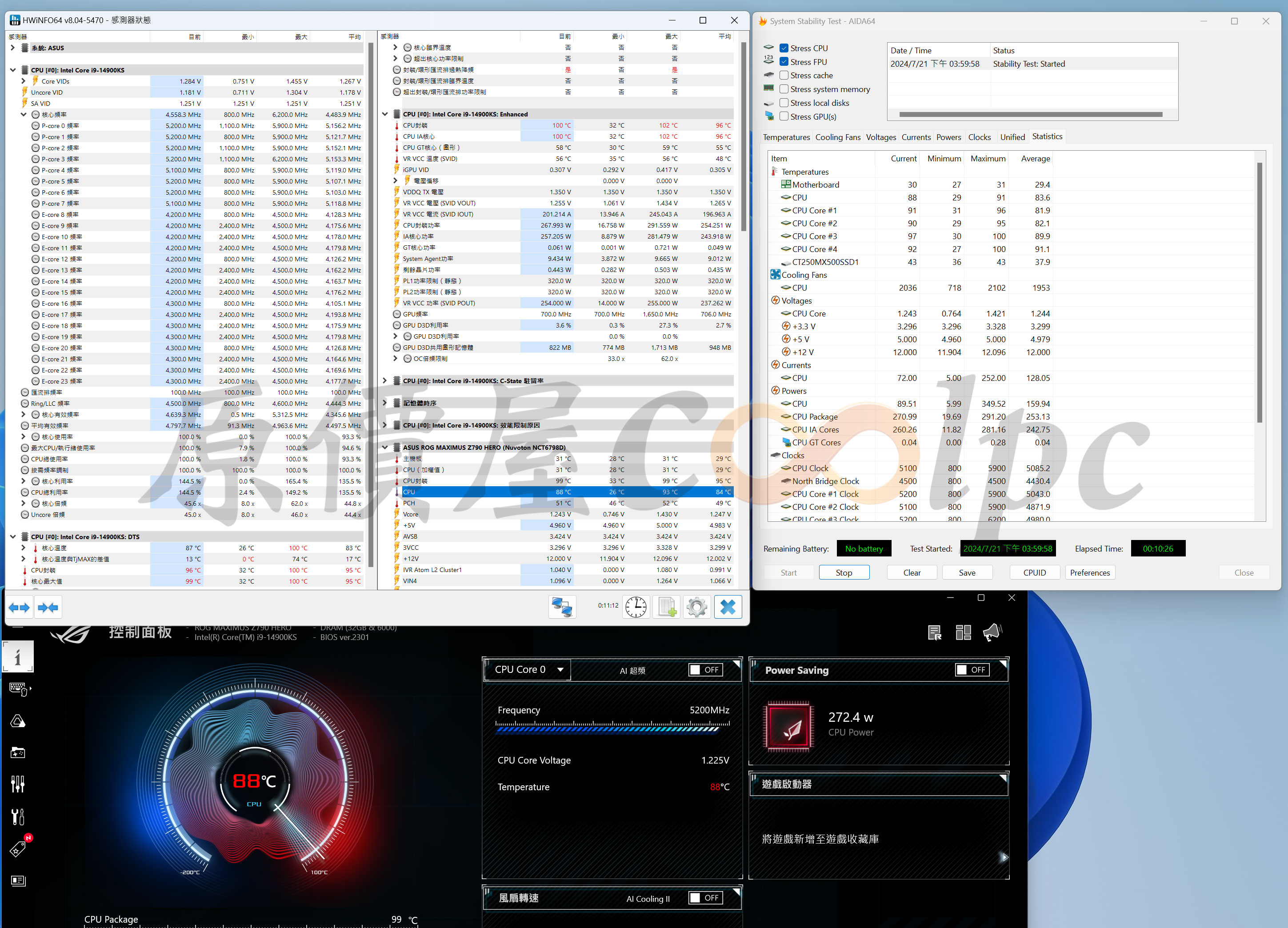Toggle AI overclocking OFF switch
The height and width of the screenshot is (928, 1288).
coord(705,670)
